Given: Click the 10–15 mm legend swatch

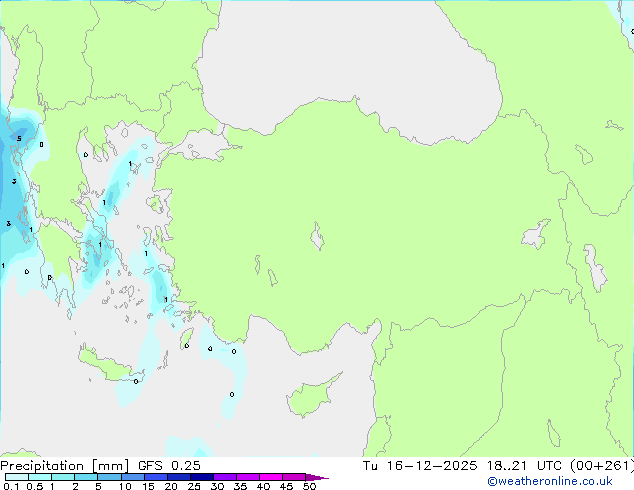Looking at the screenshot, I should pyautogui.click(x=132, y=477).
